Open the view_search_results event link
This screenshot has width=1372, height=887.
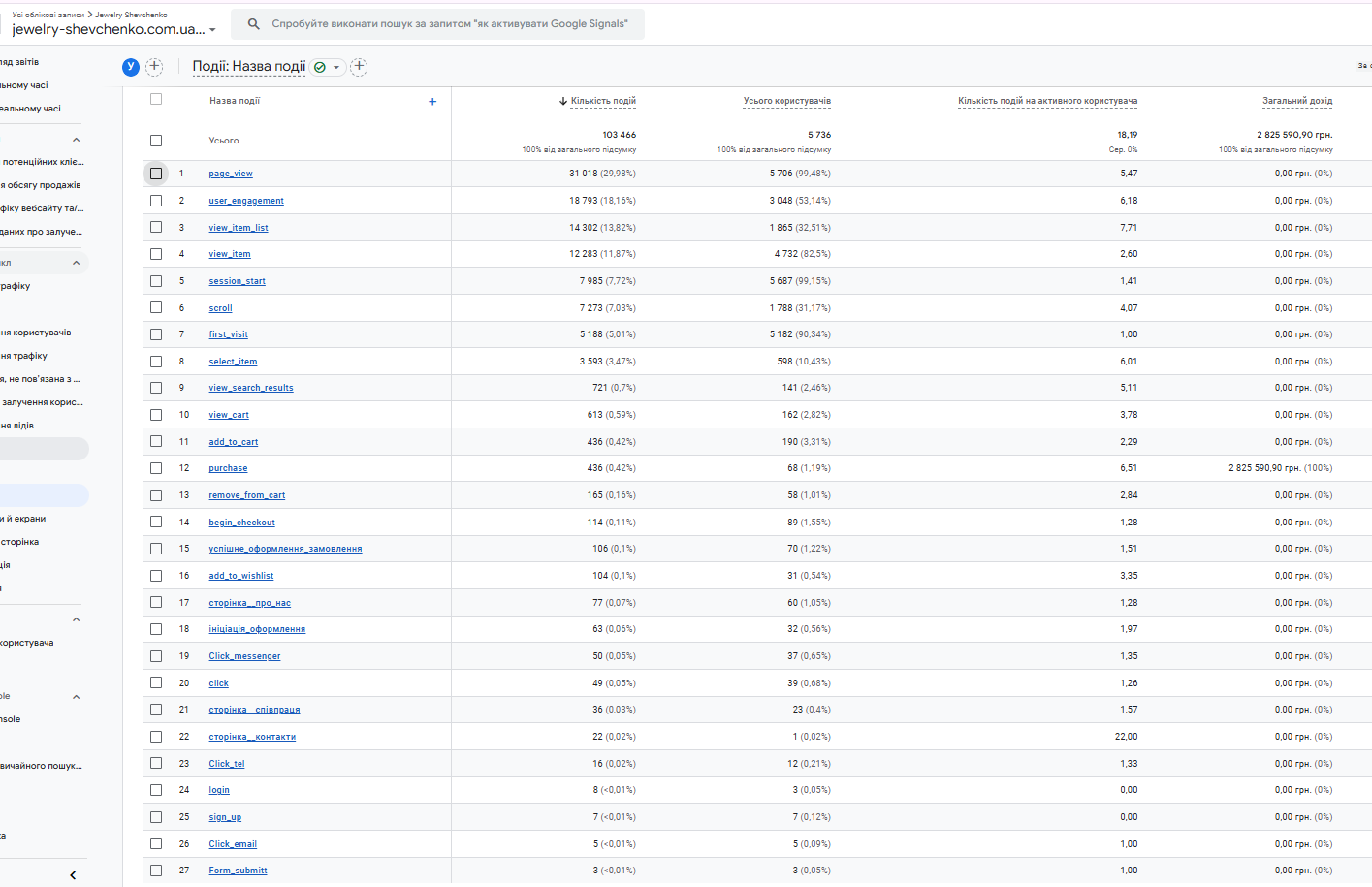(251, 388)
